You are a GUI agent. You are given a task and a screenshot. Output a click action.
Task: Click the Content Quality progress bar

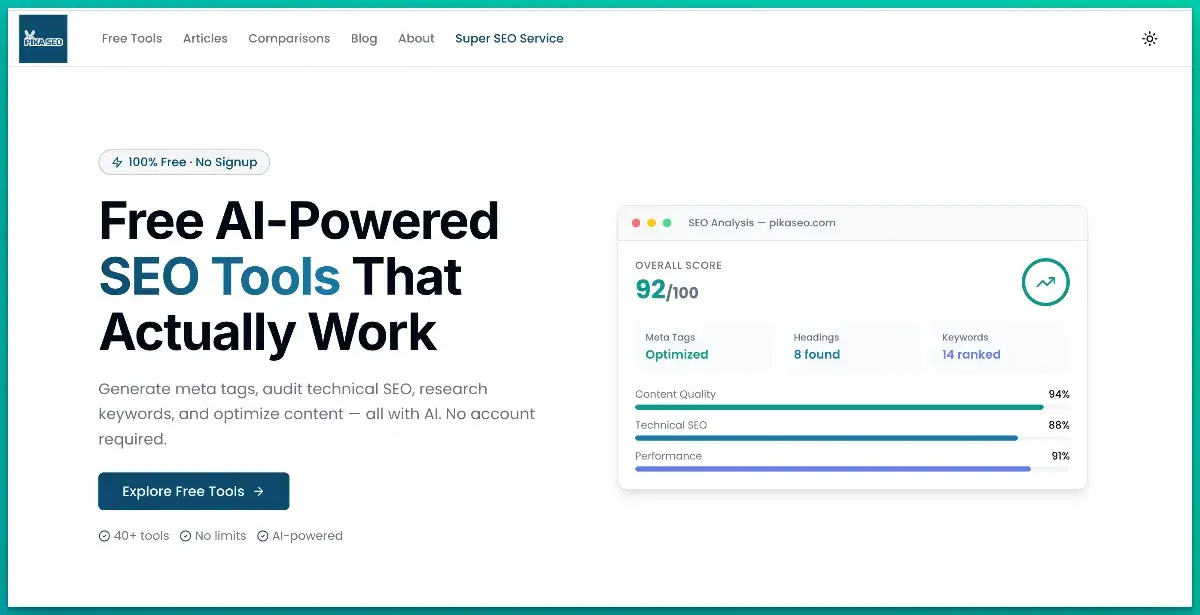[x=852, y=407]
